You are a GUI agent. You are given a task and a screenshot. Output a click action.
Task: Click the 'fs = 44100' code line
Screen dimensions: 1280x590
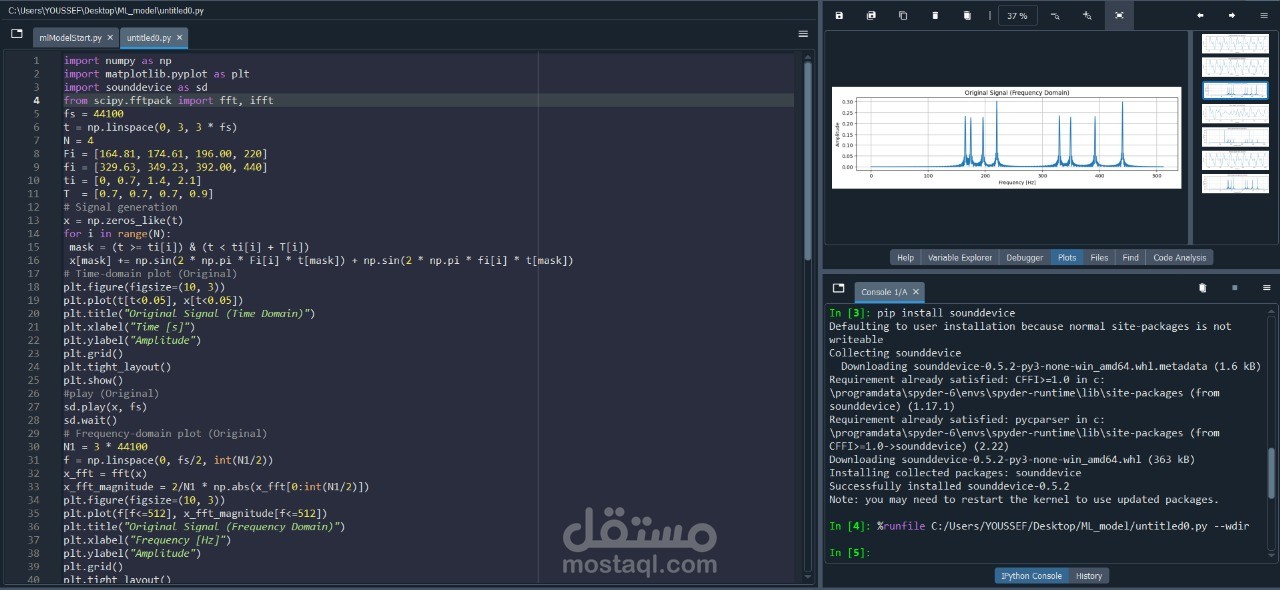pos(94,114)
